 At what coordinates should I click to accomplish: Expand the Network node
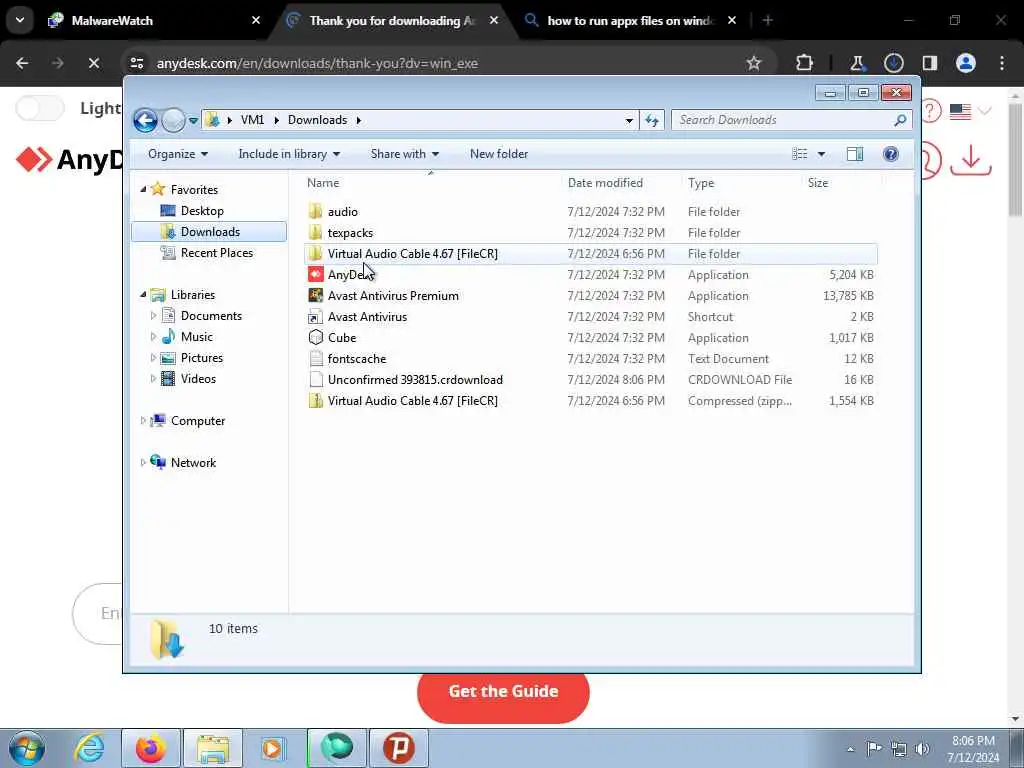click(143, 463)
